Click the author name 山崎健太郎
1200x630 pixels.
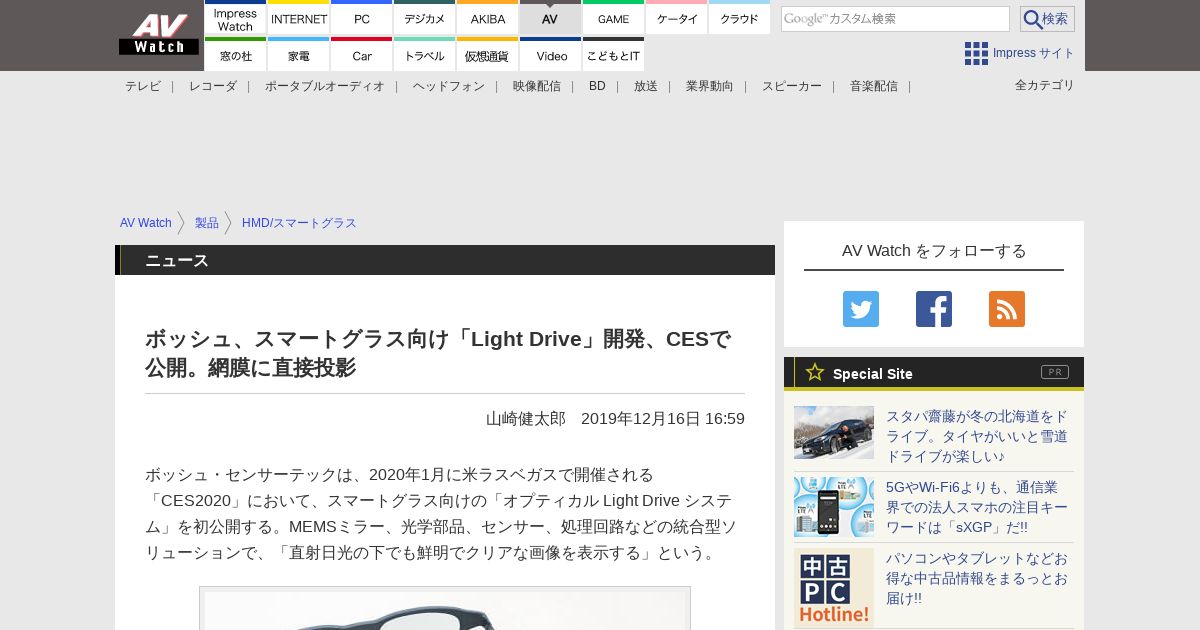click(x=526, y=419)
